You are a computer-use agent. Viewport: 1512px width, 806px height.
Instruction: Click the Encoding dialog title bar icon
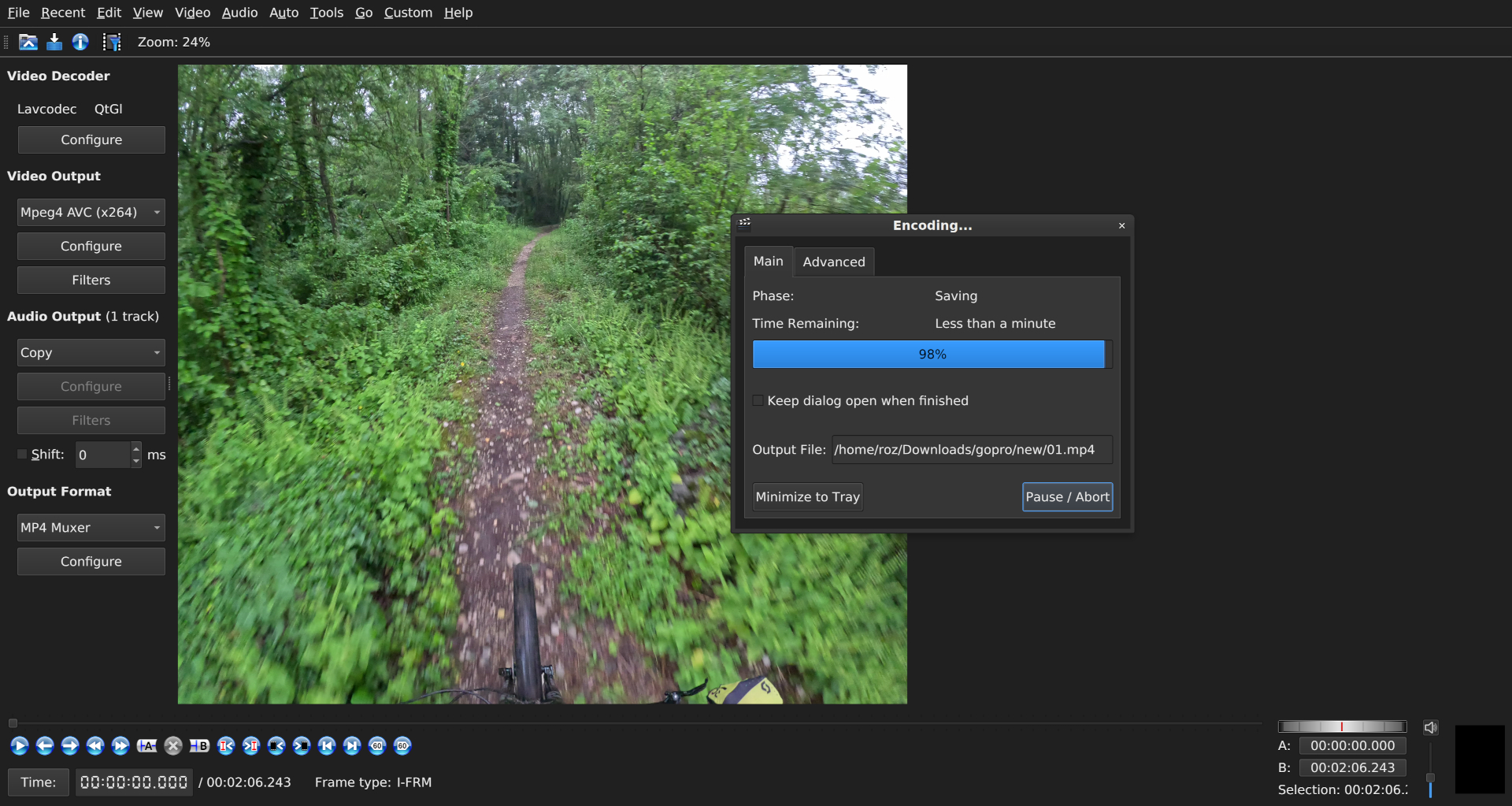[x=744, y=225]
